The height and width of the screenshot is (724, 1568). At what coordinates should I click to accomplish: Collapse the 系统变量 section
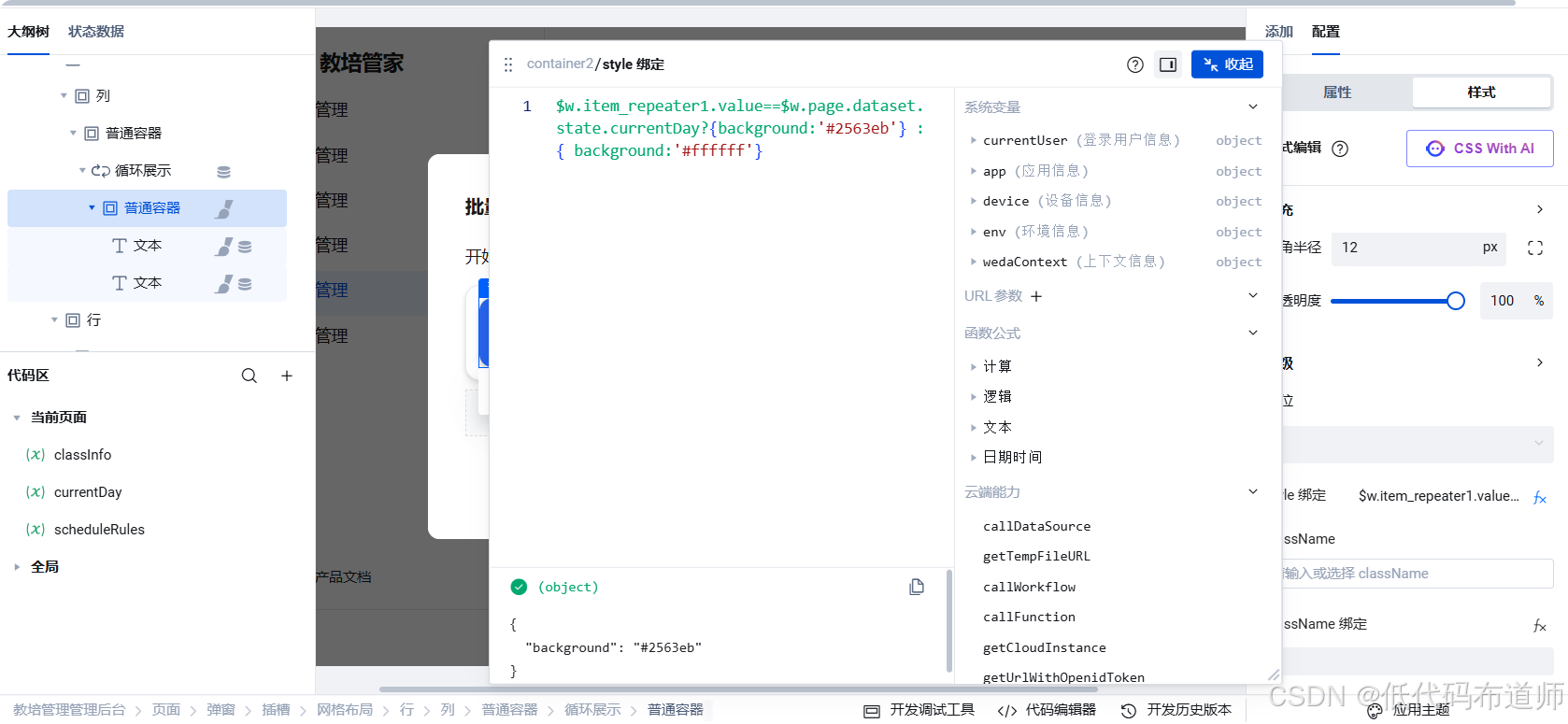pos(1253,106)
